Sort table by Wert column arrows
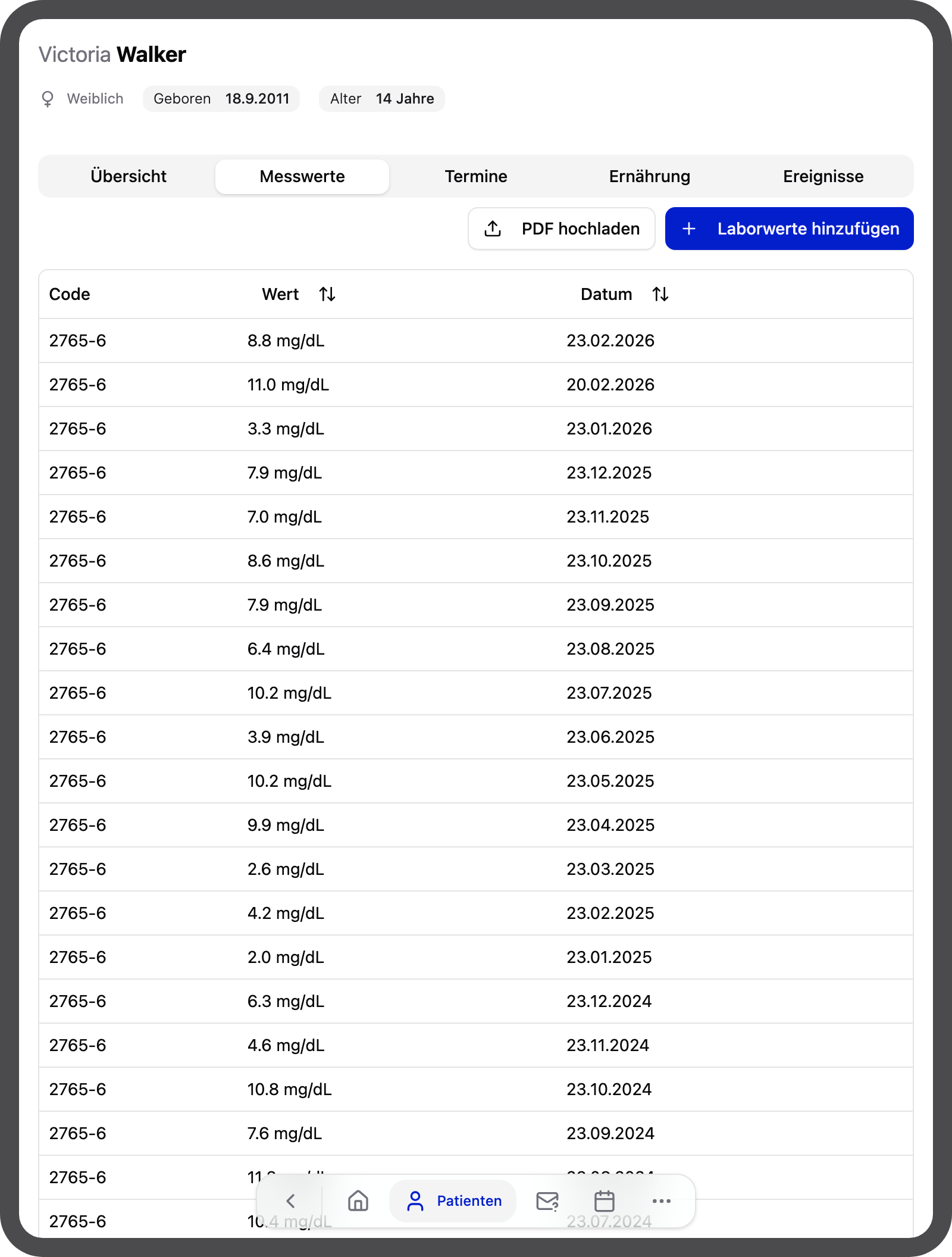952x1257 pixels. (x=327, y=294)
